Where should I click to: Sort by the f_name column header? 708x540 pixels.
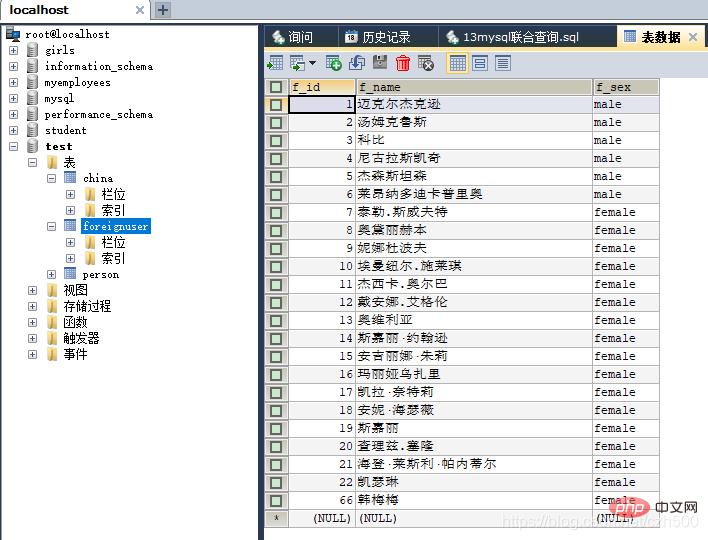(x=473, y=87)
